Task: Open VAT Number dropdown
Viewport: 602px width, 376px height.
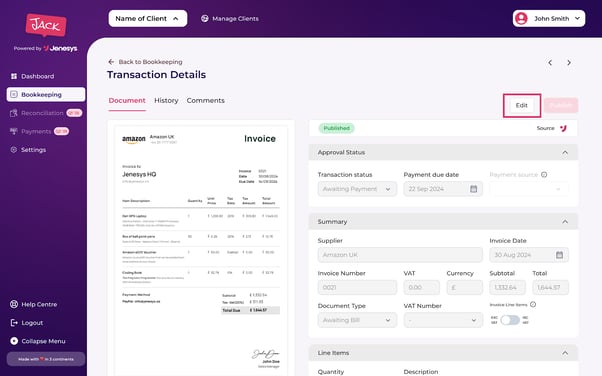Action: pyautogui.click(x=443, y=320)
